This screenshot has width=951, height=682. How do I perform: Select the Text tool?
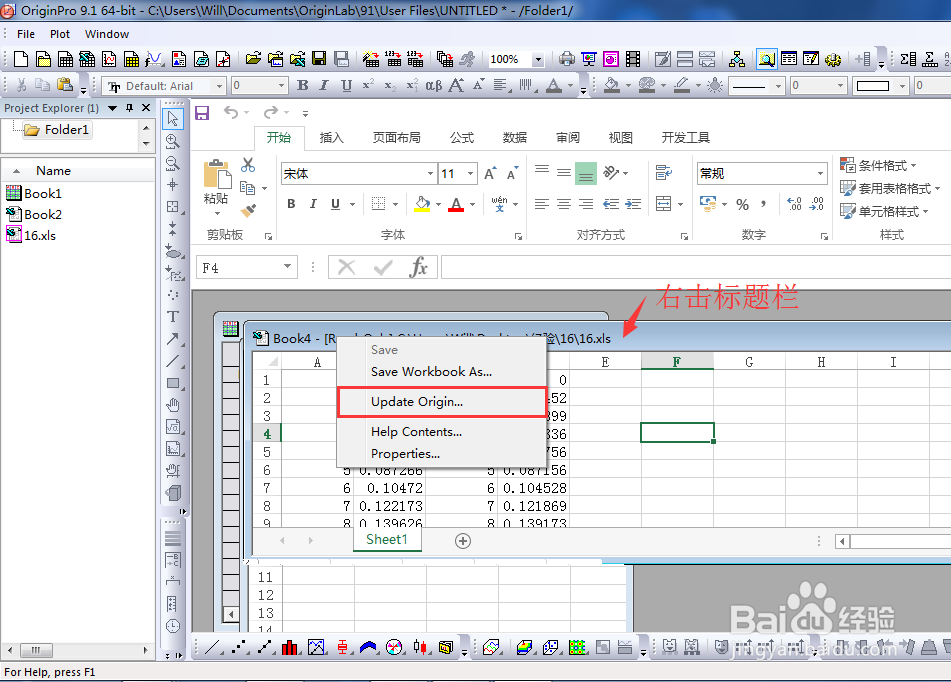(173, 316)
